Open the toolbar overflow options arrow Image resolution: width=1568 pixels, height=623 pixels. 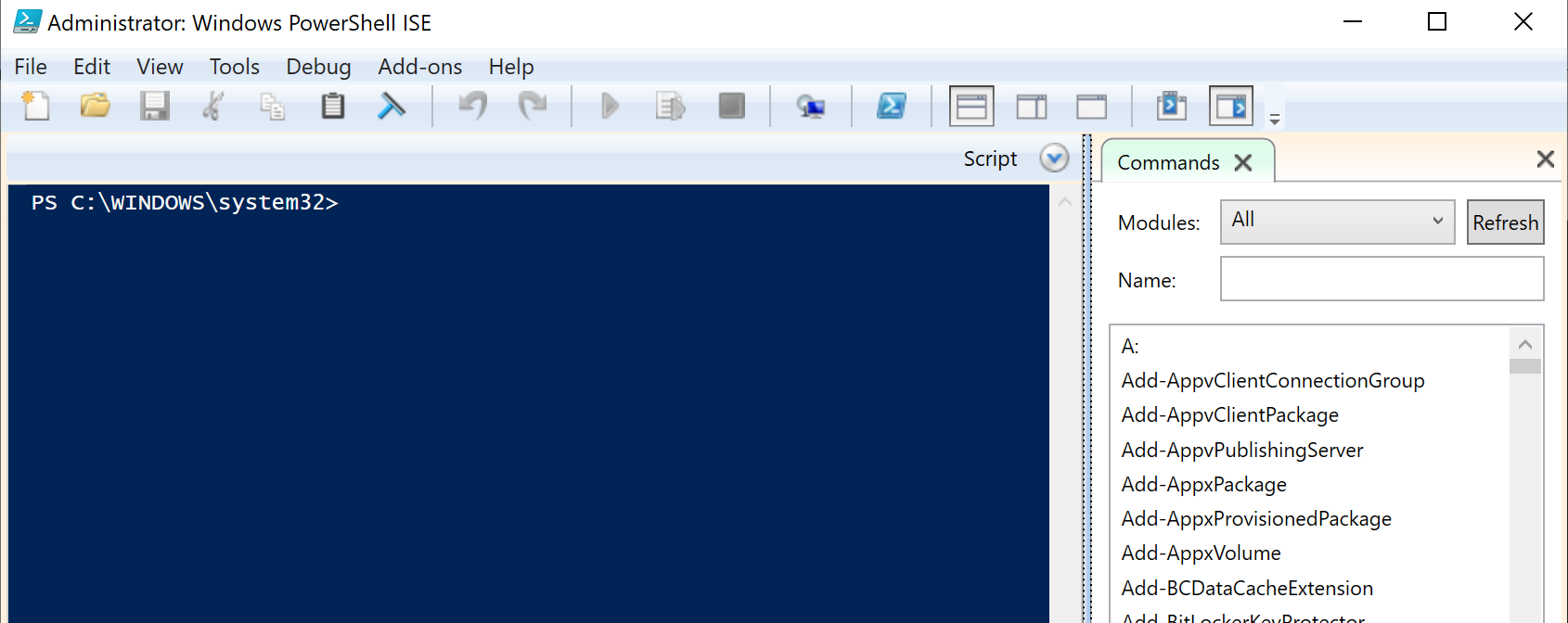pyautogui.click(x=1275, y=120)
